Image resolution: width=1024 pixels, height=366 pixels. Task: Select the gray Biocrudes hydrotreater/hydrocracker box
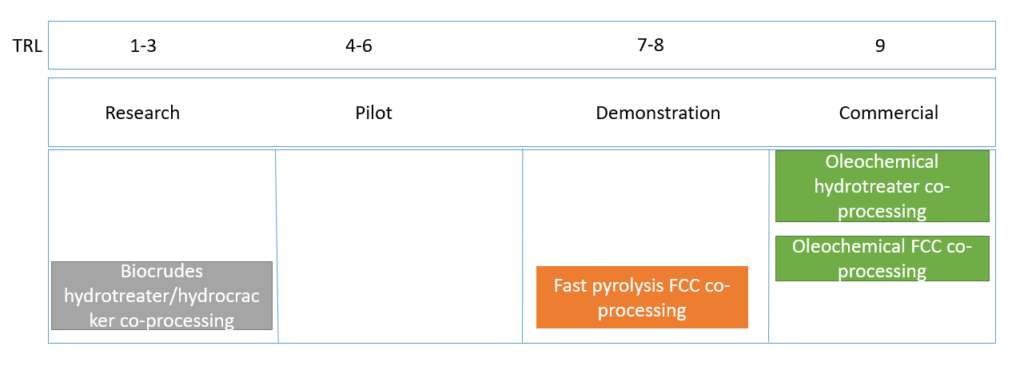point(162,295)
